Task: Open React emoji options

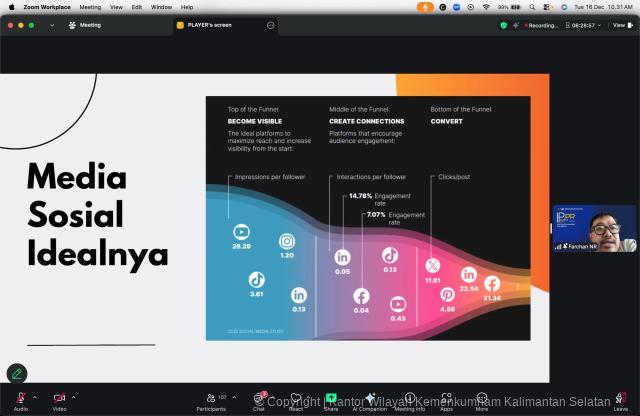Action: (x=296, y=398)
